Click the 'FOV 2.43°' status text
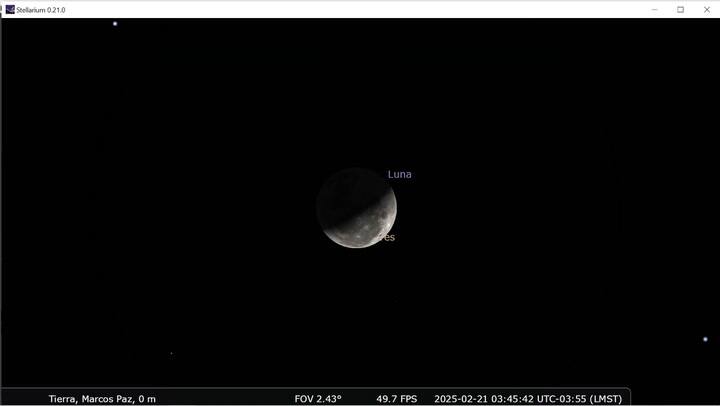The height and width of the screenshot is (406, 720). pyautogui.click(x=318, y=399)
